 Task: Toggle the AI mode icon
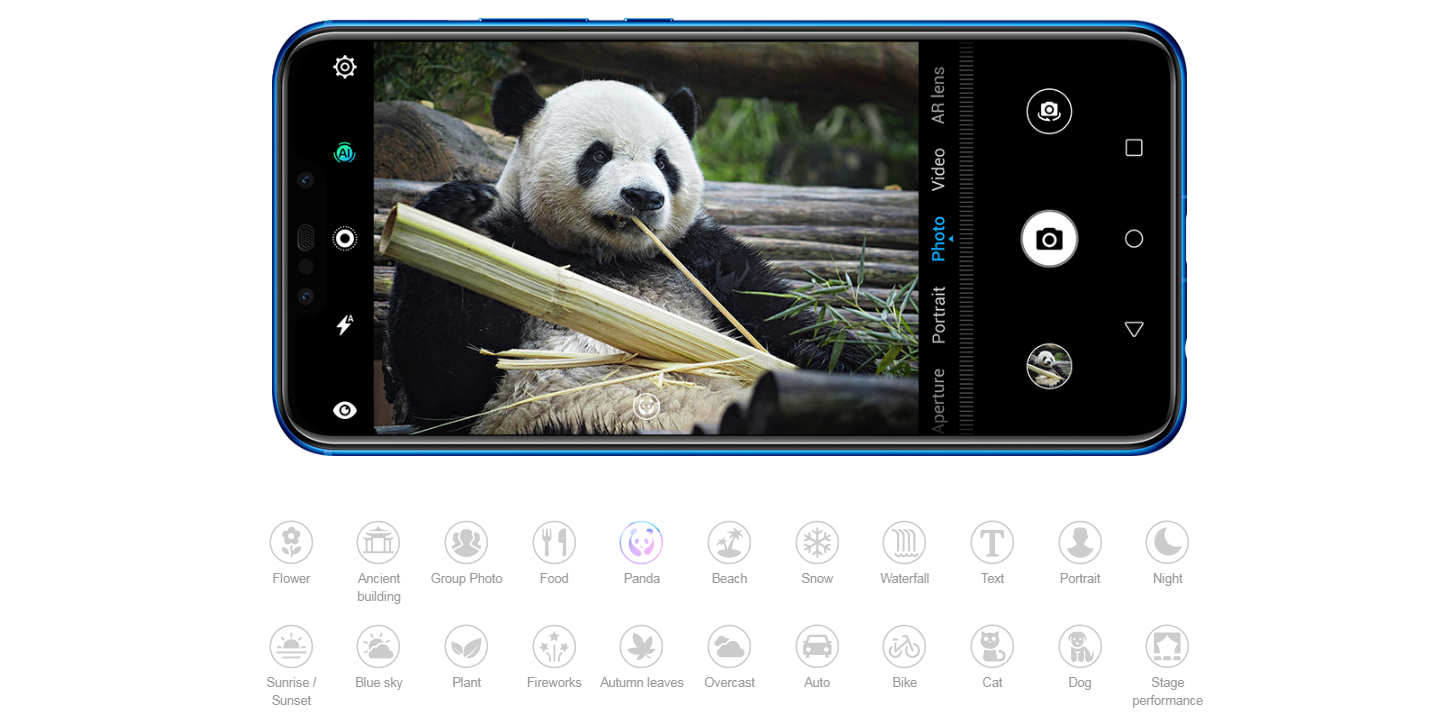click(344, 153)
